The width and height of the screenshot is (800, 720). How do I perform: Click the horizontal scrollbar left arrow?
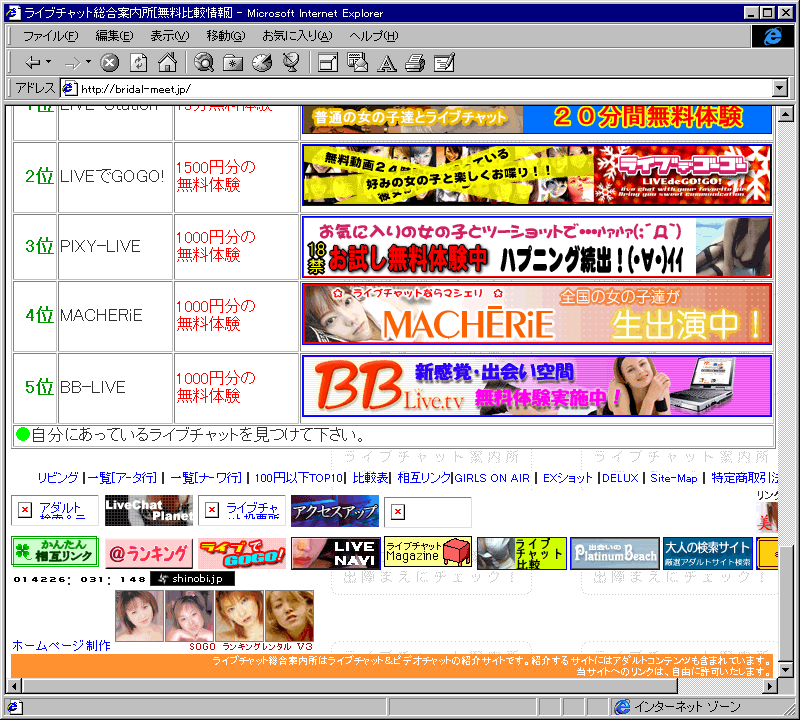pos(15,686)
